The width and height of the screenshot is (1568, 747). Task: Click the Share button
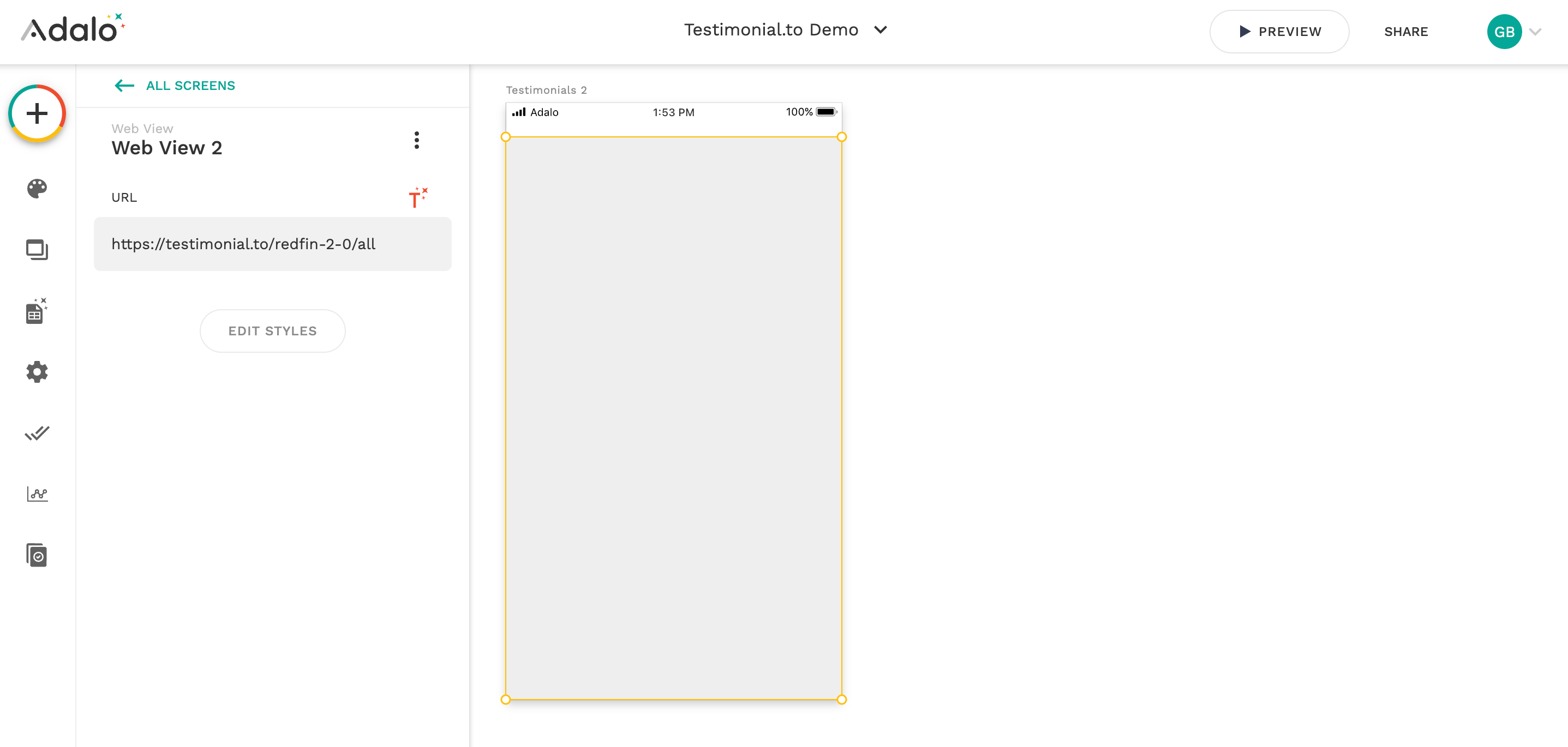click(x=1405, y=32)
